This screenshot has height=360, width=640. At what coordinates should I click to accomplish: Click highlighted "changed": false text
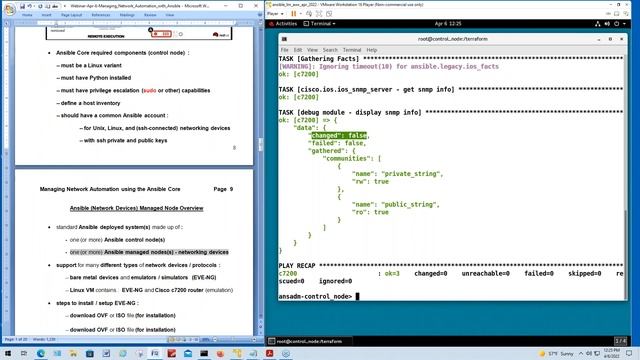coord(338,136)
